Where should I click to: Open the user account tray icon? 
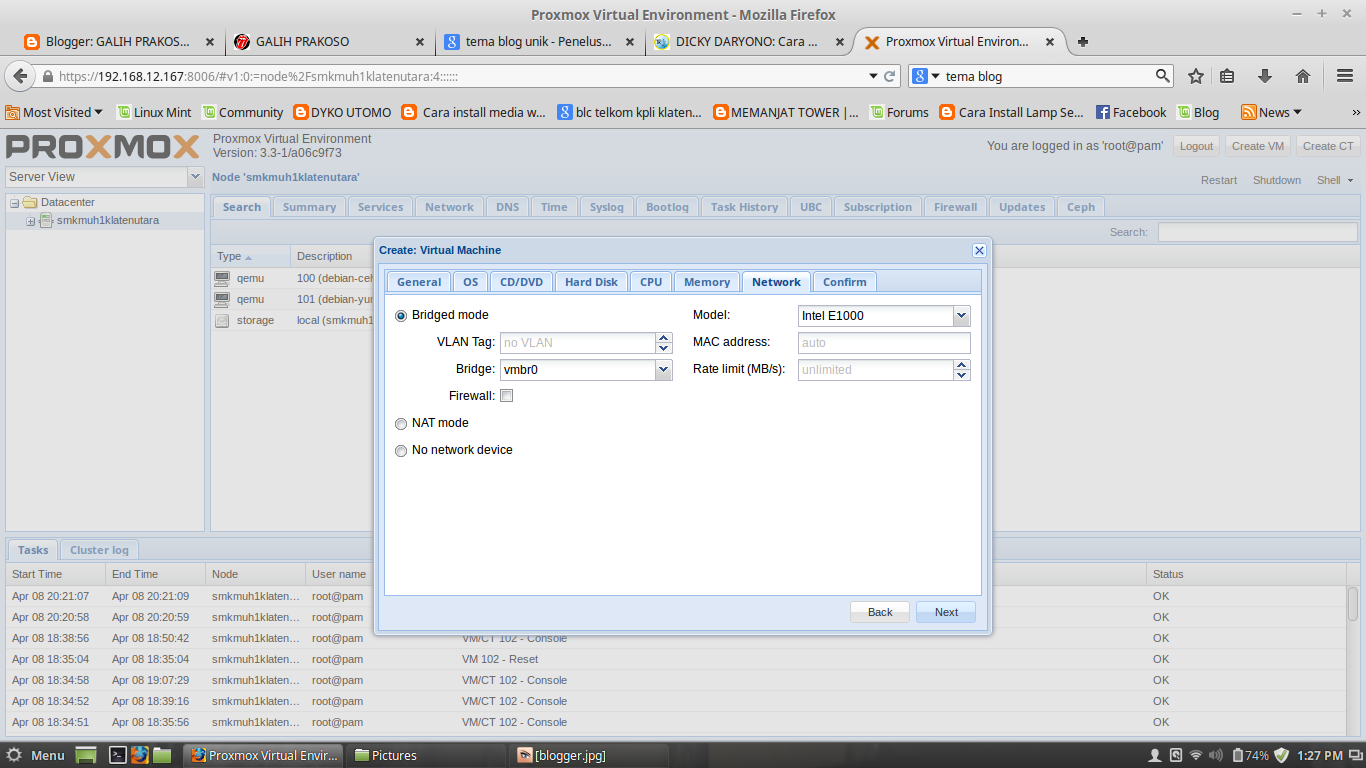point(1155,755)
